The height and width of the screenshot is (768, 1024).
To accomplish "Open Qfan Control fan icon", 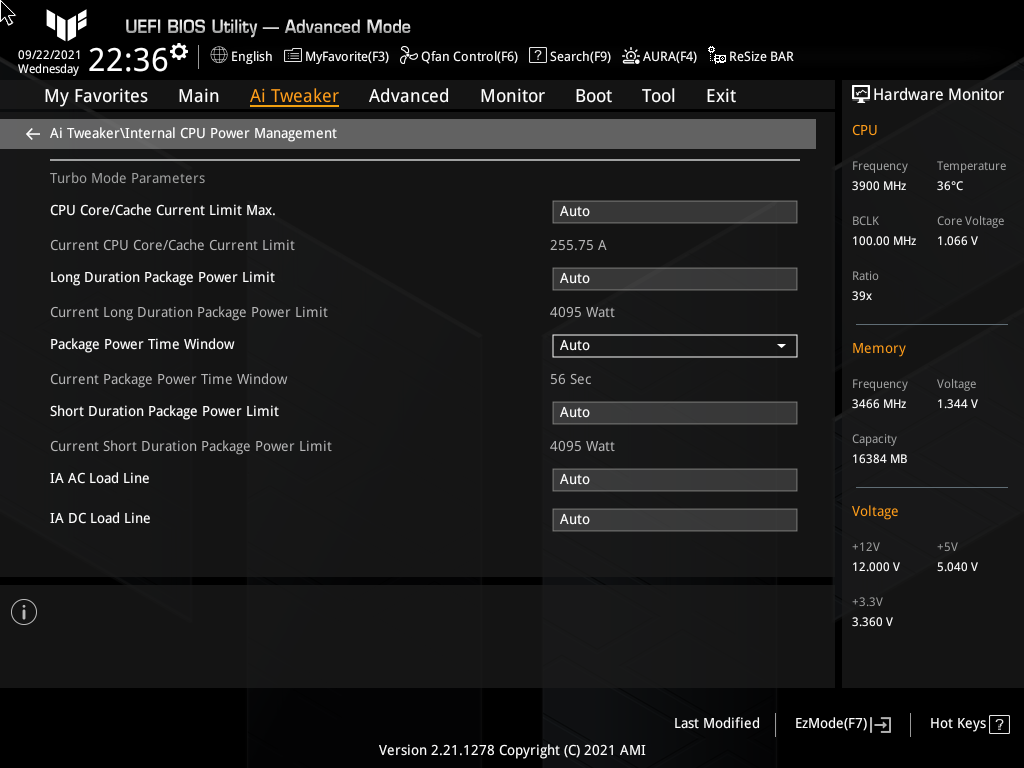I will (408, 56).
